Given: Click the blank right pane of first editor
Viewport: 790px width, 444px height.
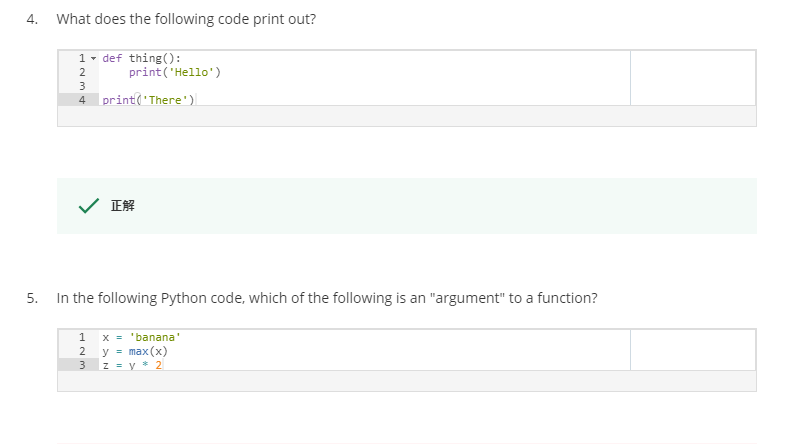Looking at the screenshot, I should 693,78.
